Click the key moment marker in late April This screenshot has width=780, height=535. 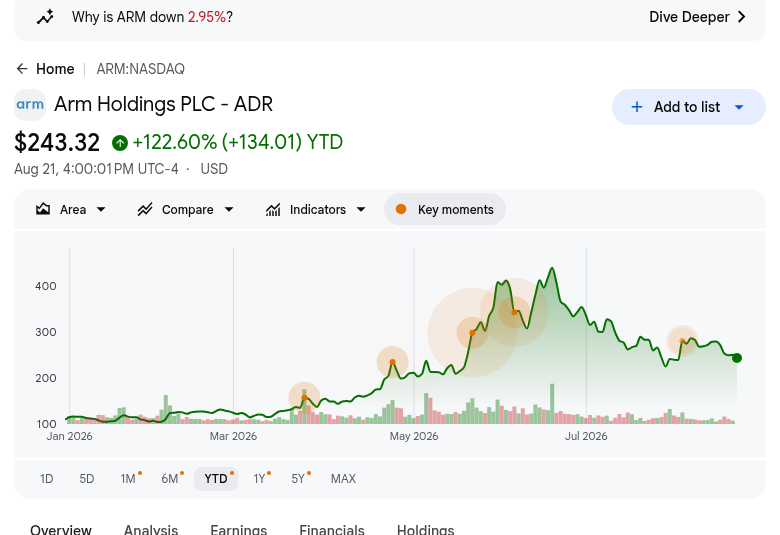pos(392,362)
